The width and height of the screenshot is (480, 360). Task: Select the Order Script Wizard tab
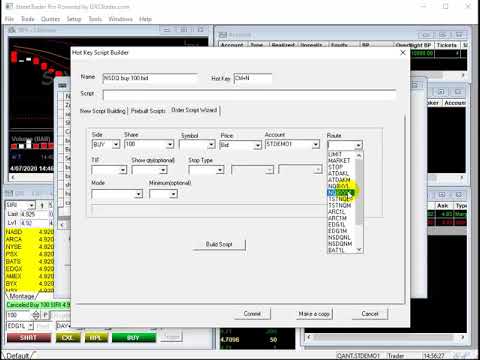click(x=194, y=110)
